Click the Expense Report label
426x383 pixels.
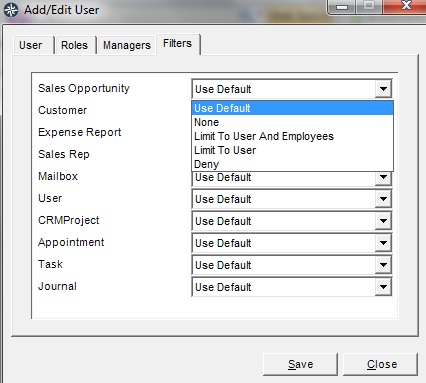point(79,132)
